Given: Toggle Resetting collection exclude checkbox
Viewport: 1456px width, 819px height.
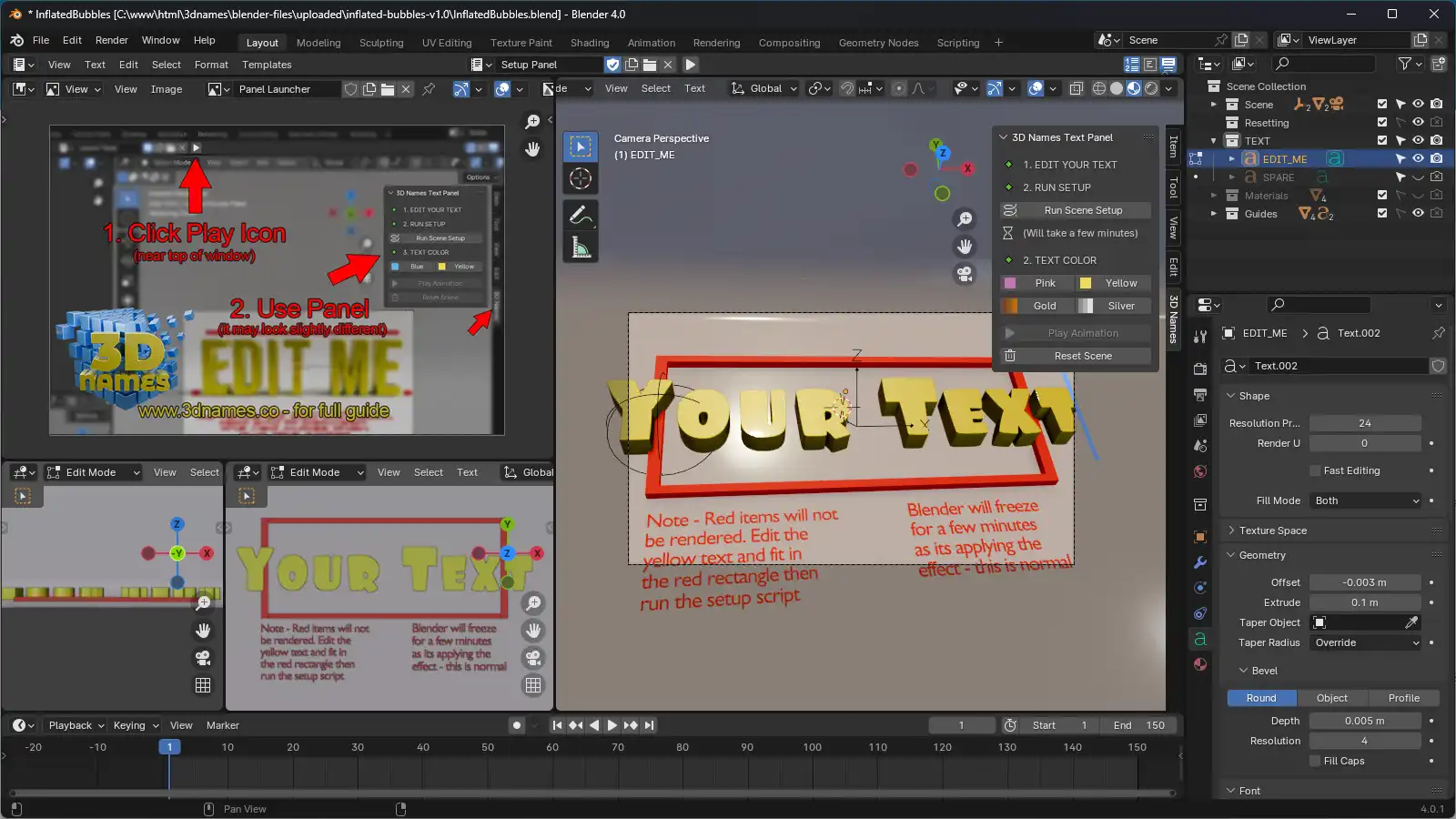Looking at the screenshot, I should click(x=1382, y=122).
